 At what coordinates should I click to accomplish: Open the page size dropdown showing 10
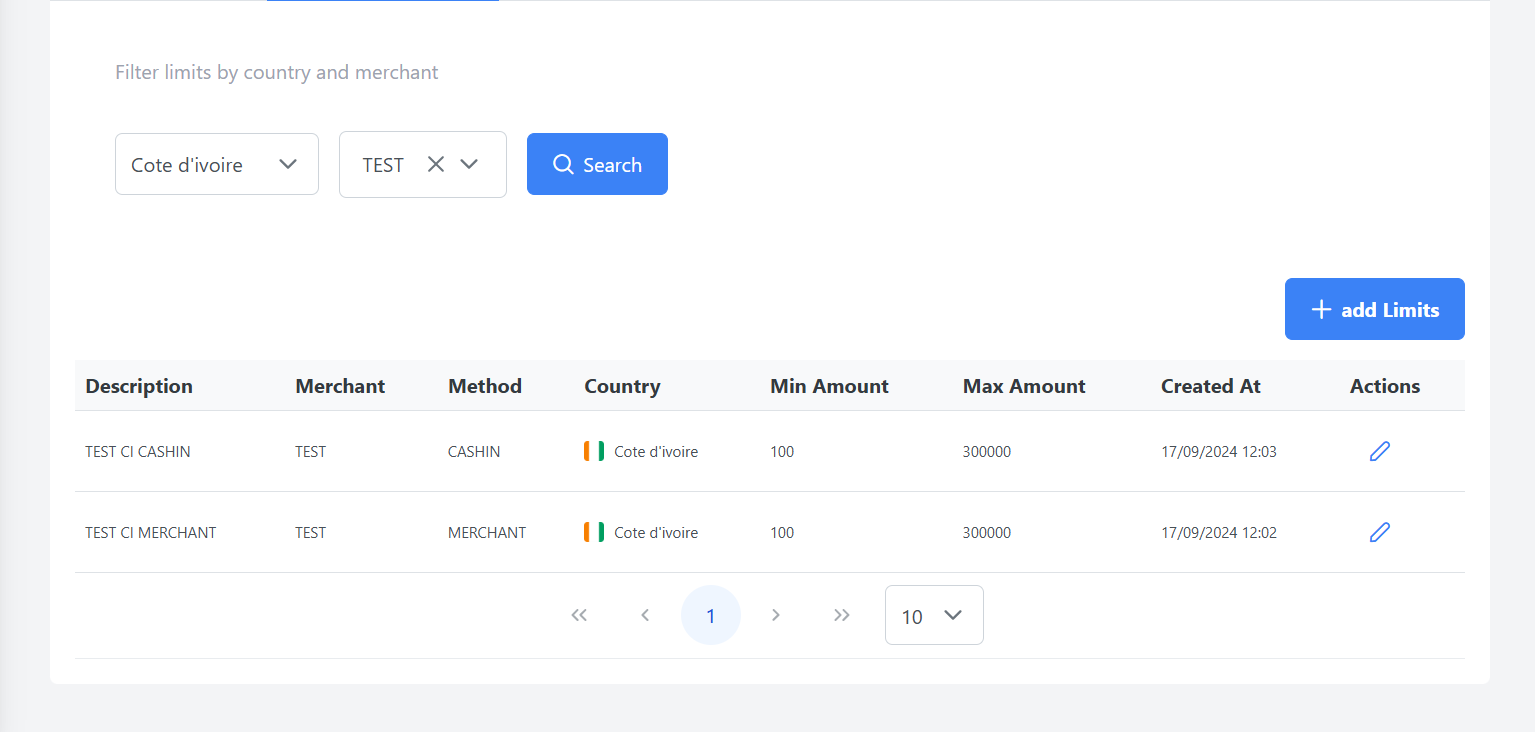click(934, 615)
